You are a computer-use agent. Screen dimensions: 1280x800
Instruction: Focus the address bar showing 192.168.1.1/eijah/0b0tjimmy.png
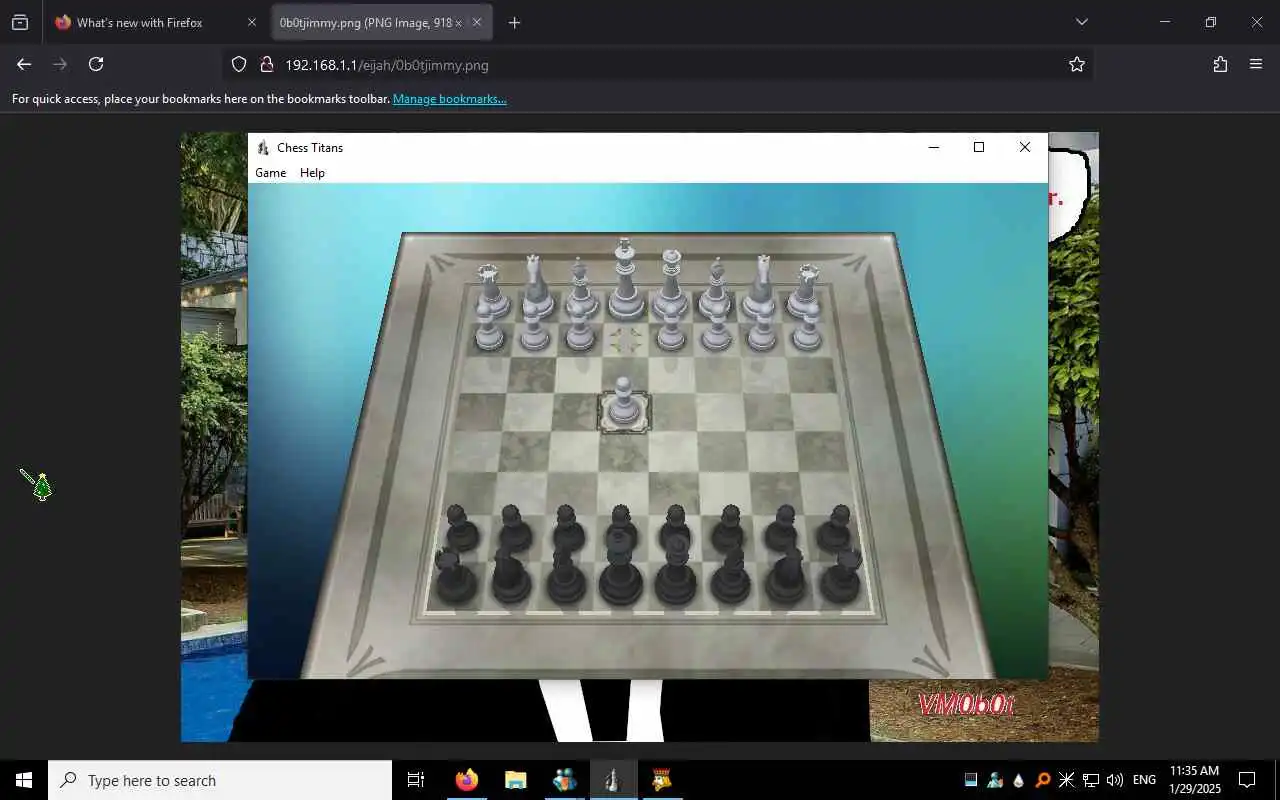tap(660, 65)
